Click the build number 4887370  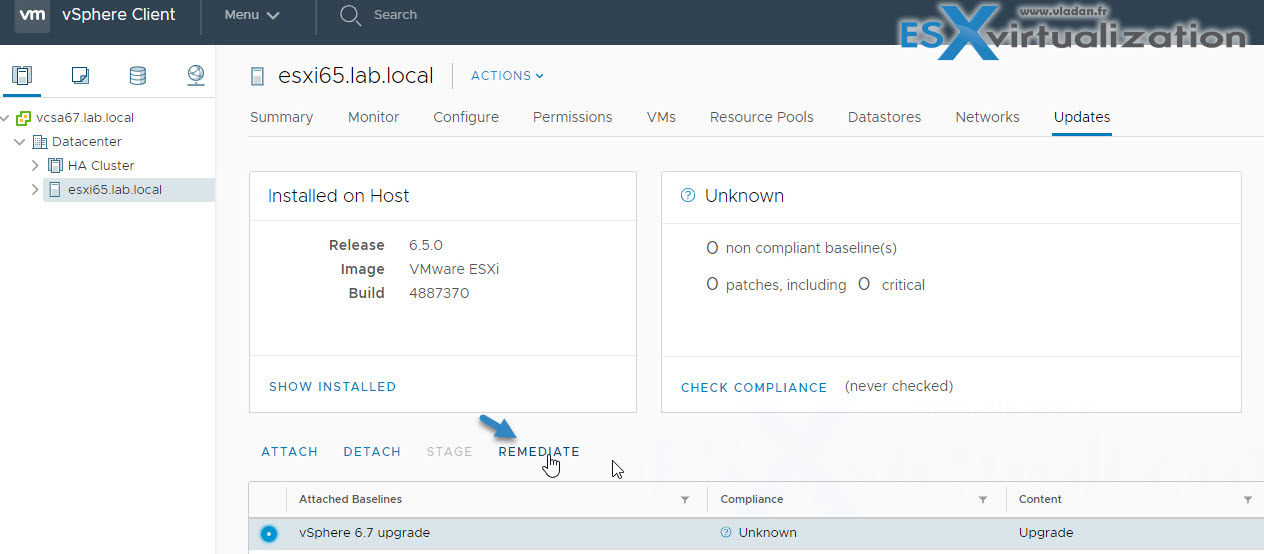point(439,293)
